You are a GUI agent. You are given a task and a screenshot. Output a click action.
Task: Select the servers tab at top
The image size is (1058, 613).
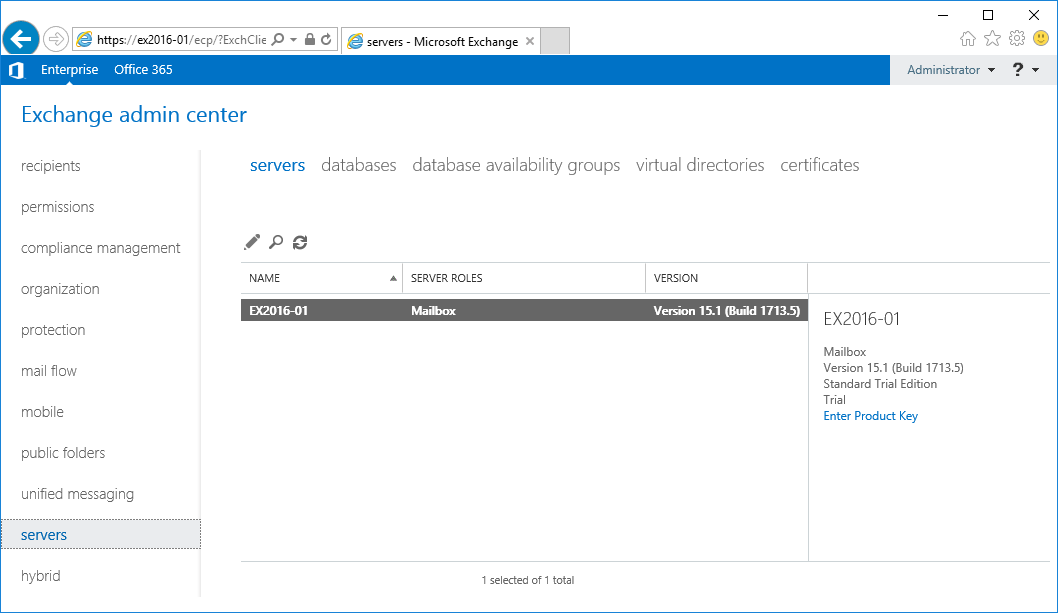[277, 165]
